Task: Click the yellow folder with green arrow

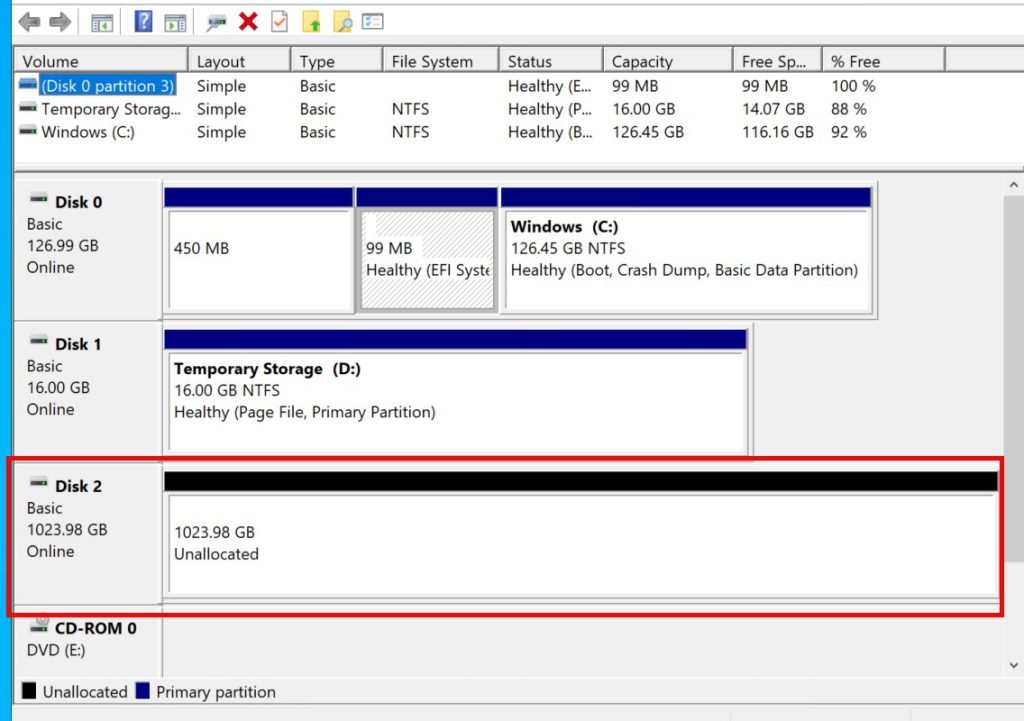Action: 312,22
